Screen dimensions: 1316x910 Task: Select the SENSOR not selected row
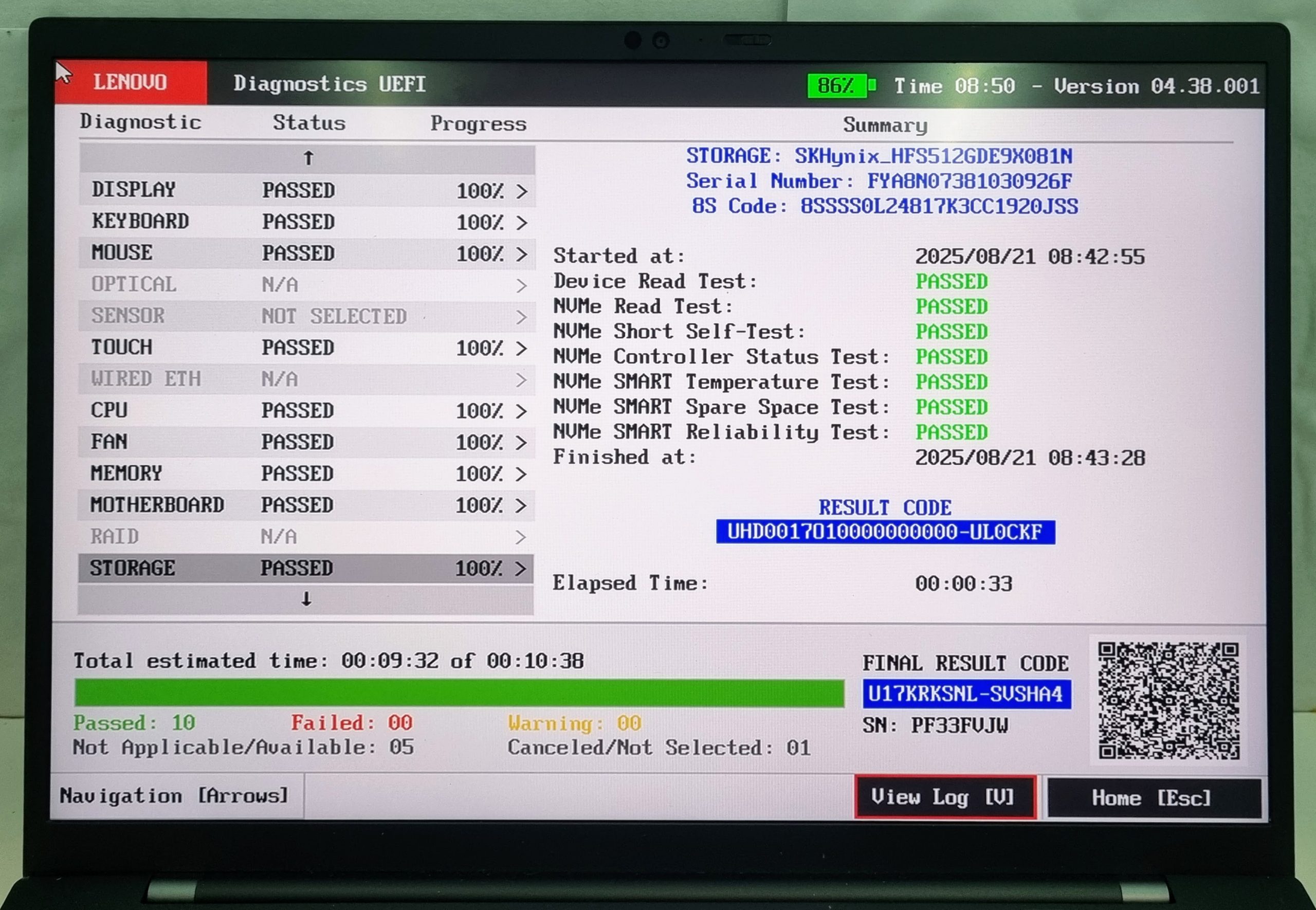click(307, 317)
